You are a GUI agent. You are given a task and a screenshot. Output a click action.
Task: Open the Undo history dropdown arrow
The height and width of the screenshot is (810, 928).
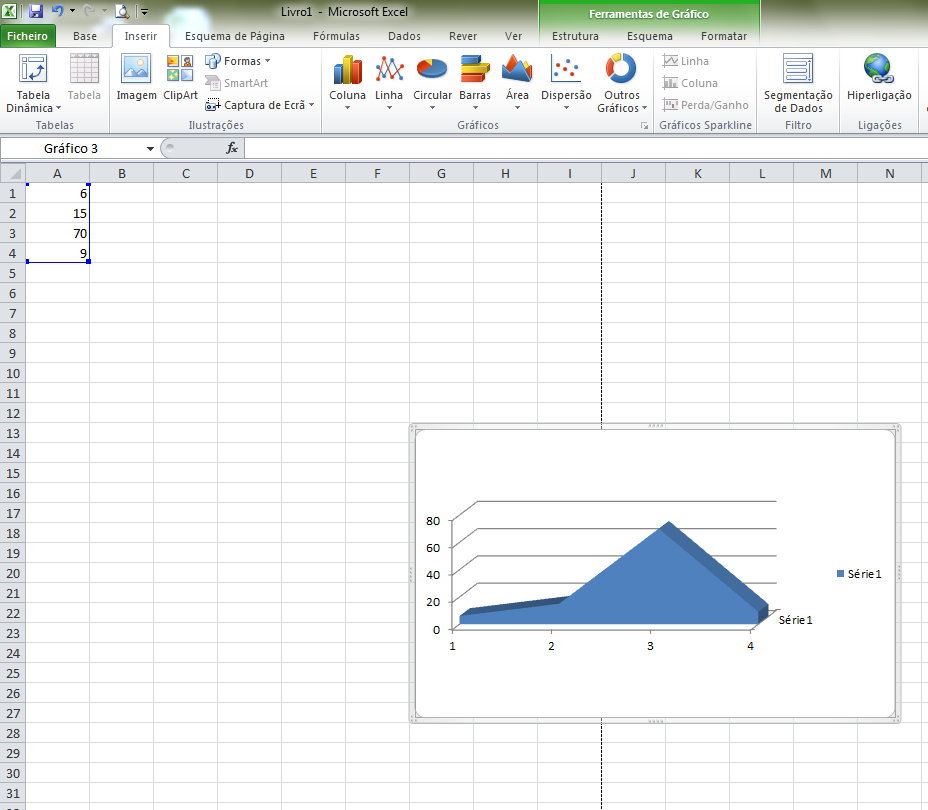(72, 11)
